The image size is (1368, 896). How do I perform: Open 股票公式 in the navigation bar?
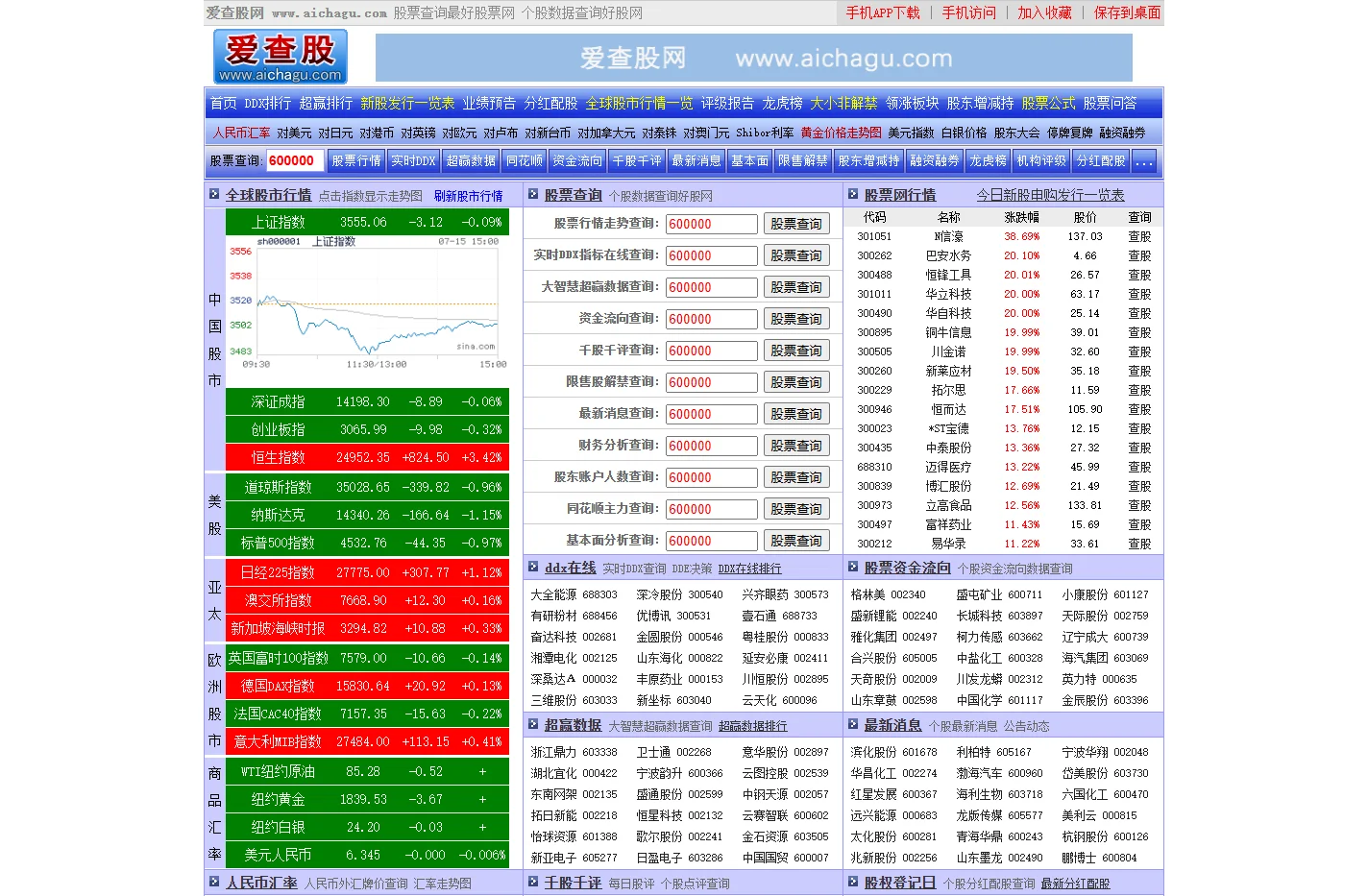1049,103
